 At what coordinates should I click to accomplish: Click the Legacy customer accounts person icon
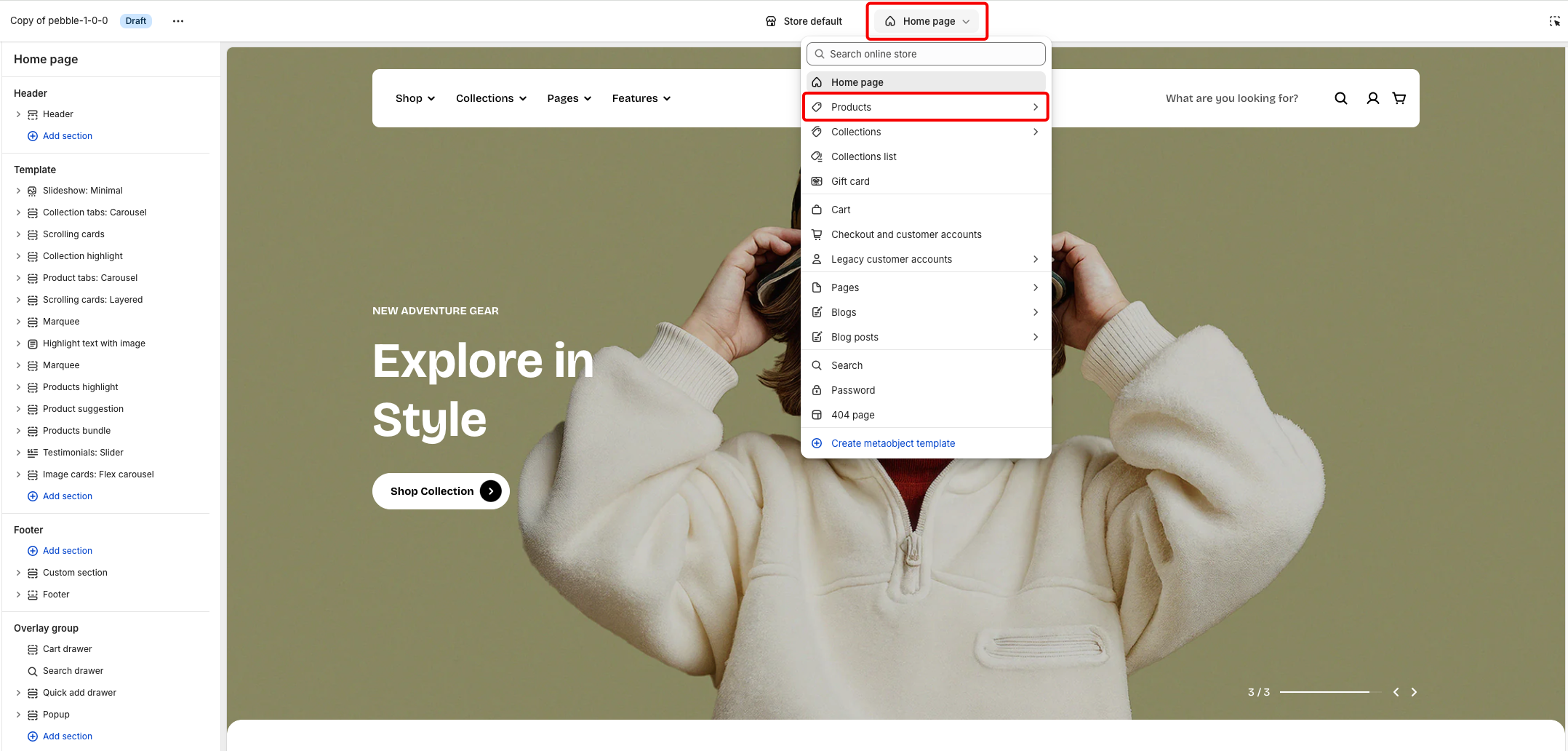point(817,259)
